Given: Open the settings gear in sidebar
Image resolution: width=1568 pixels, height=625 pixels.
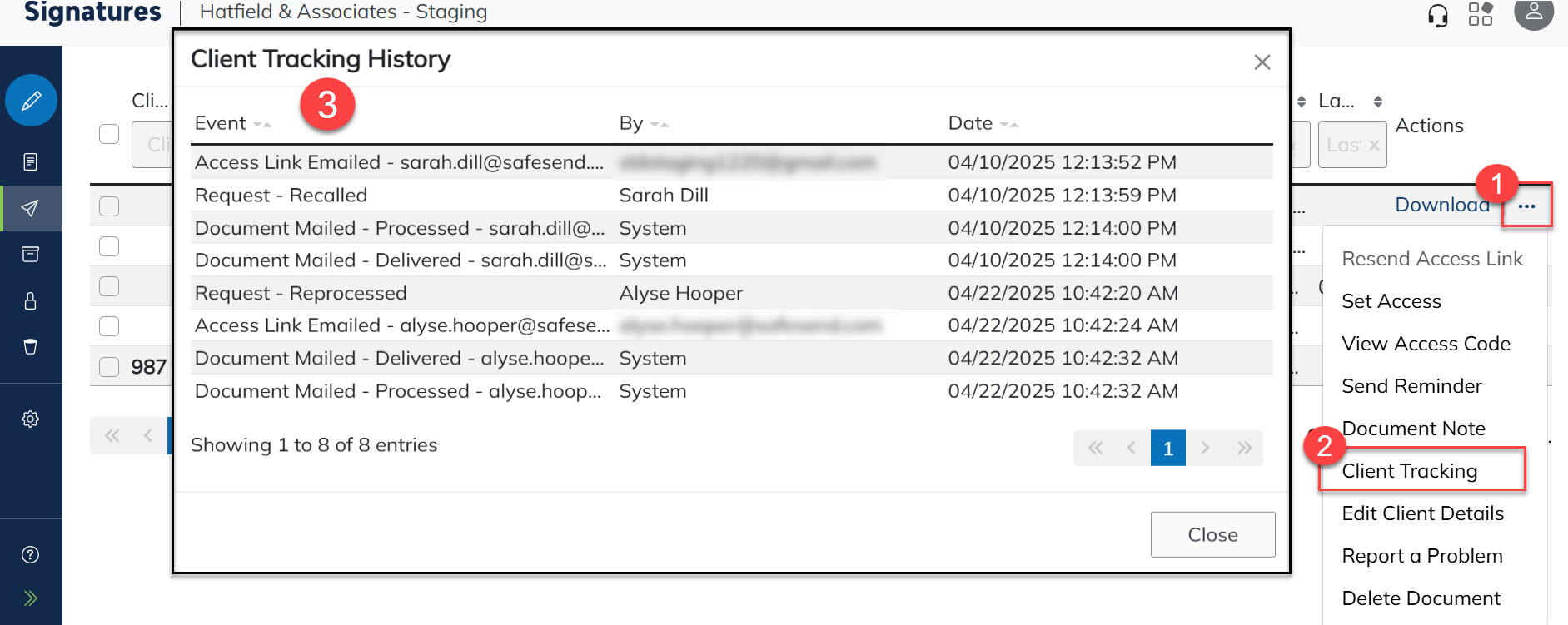Looking at the screenshot, I should [31, 419].
